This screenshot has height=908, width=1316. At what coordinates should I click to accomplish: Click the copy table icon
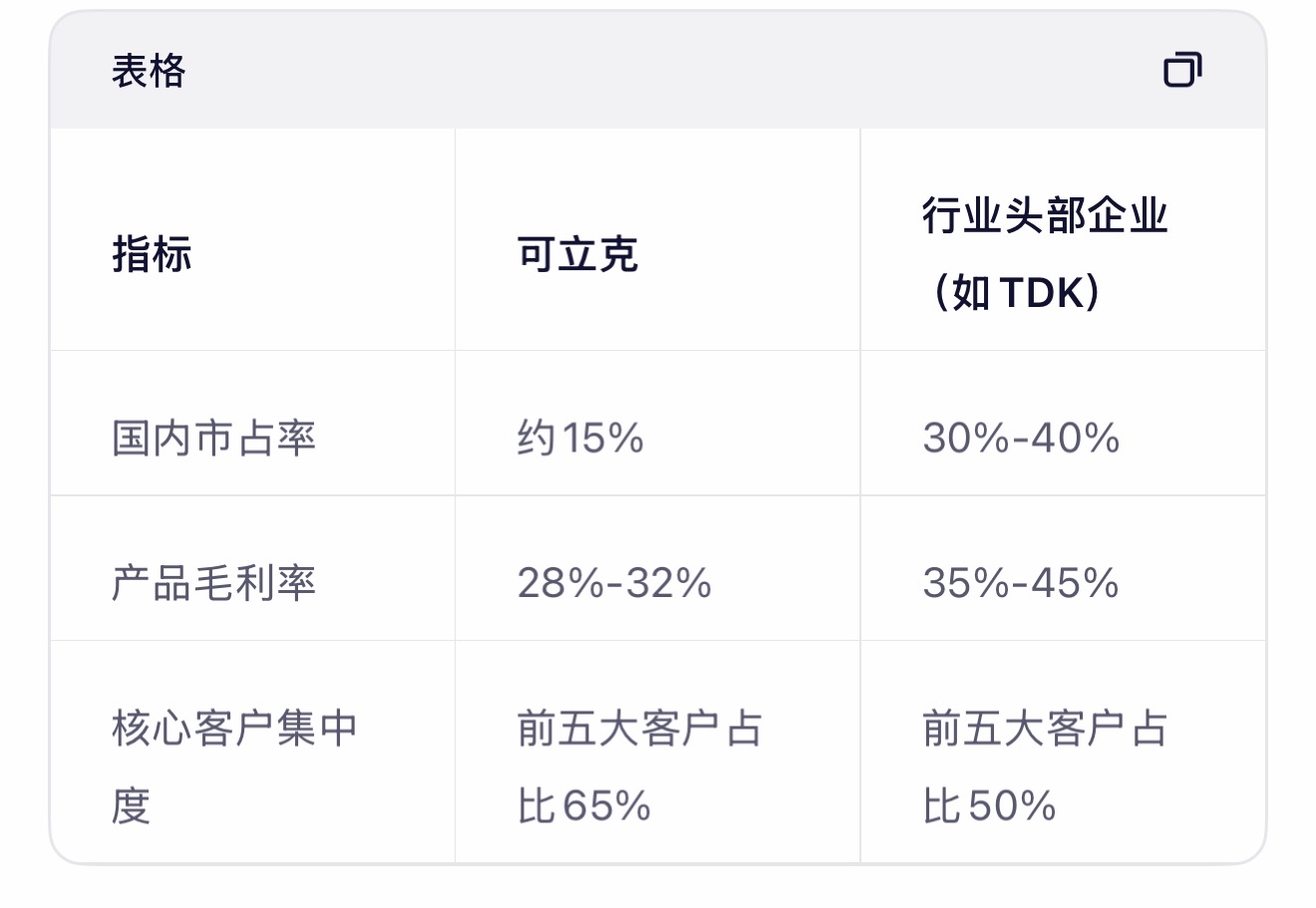click(1182, 70)
